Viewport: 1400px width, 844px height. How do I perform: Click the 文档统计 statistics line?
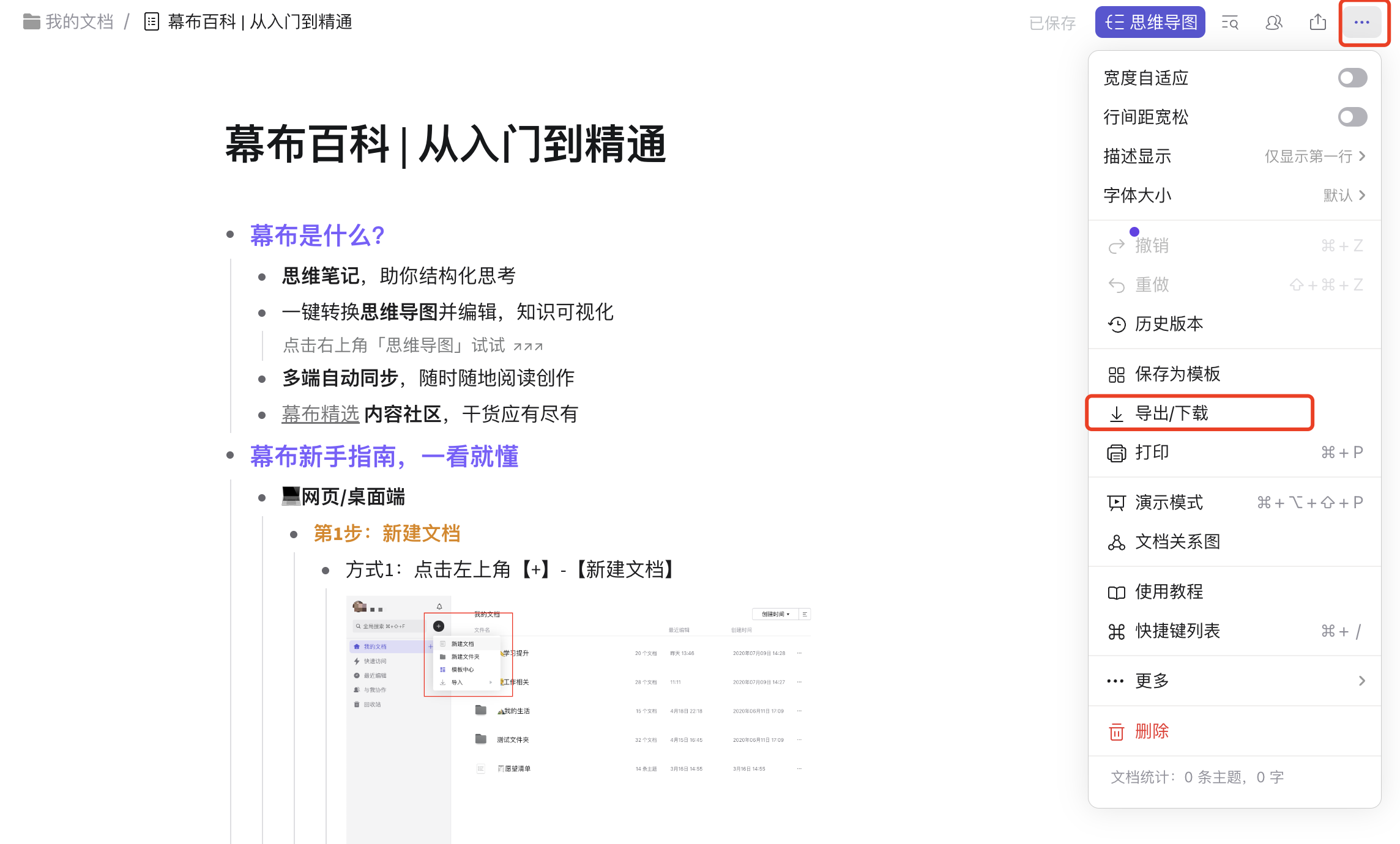coord(1197,777)
